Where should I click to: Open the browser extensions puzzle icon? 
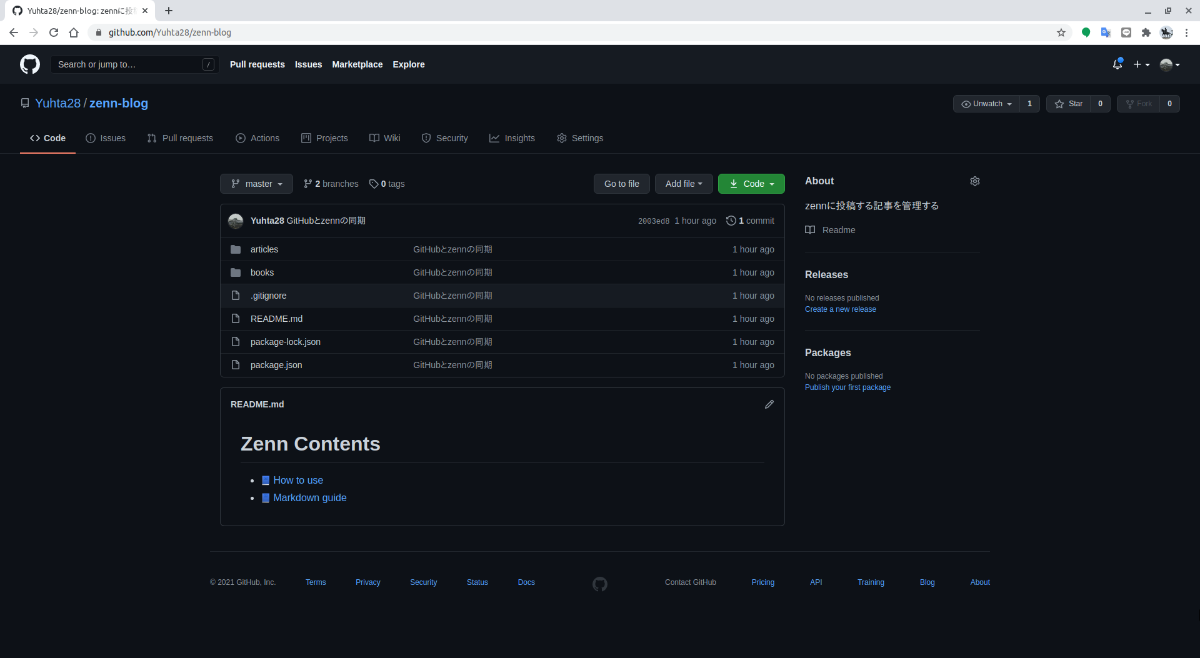(1146, 32)
